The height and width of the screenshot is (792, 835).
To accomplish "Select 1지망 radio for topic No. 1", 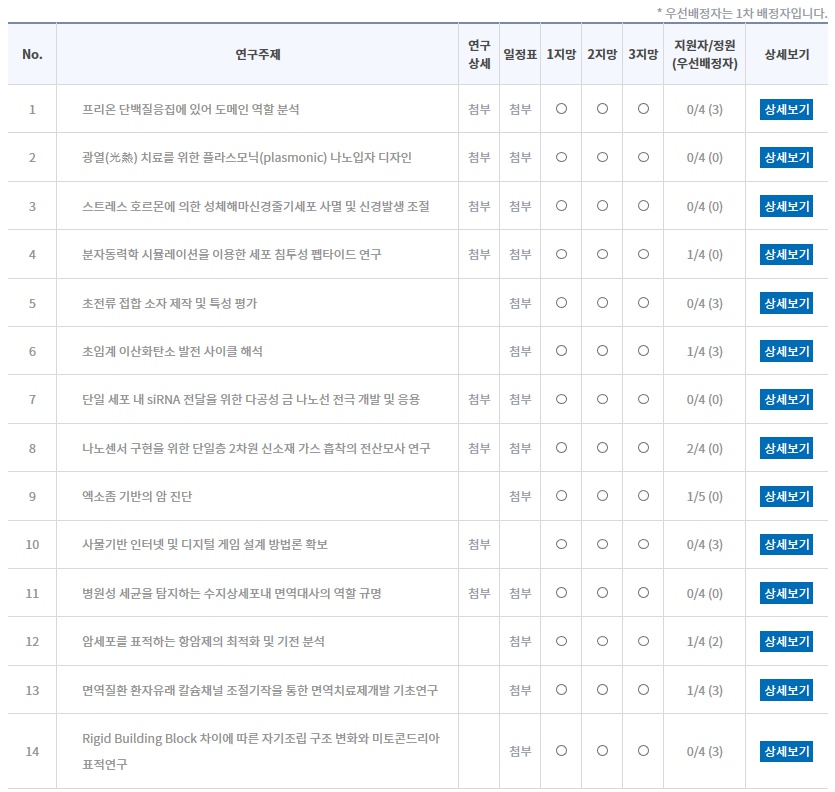I will [x=561, y=109].
